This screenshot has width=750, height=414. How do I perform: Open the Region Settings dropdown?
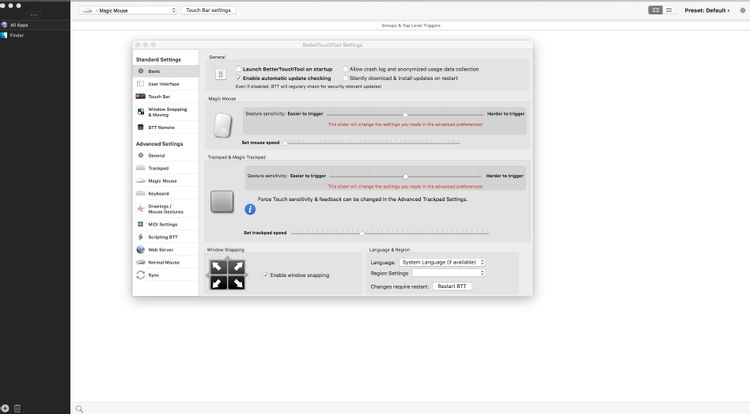point(449,273)
